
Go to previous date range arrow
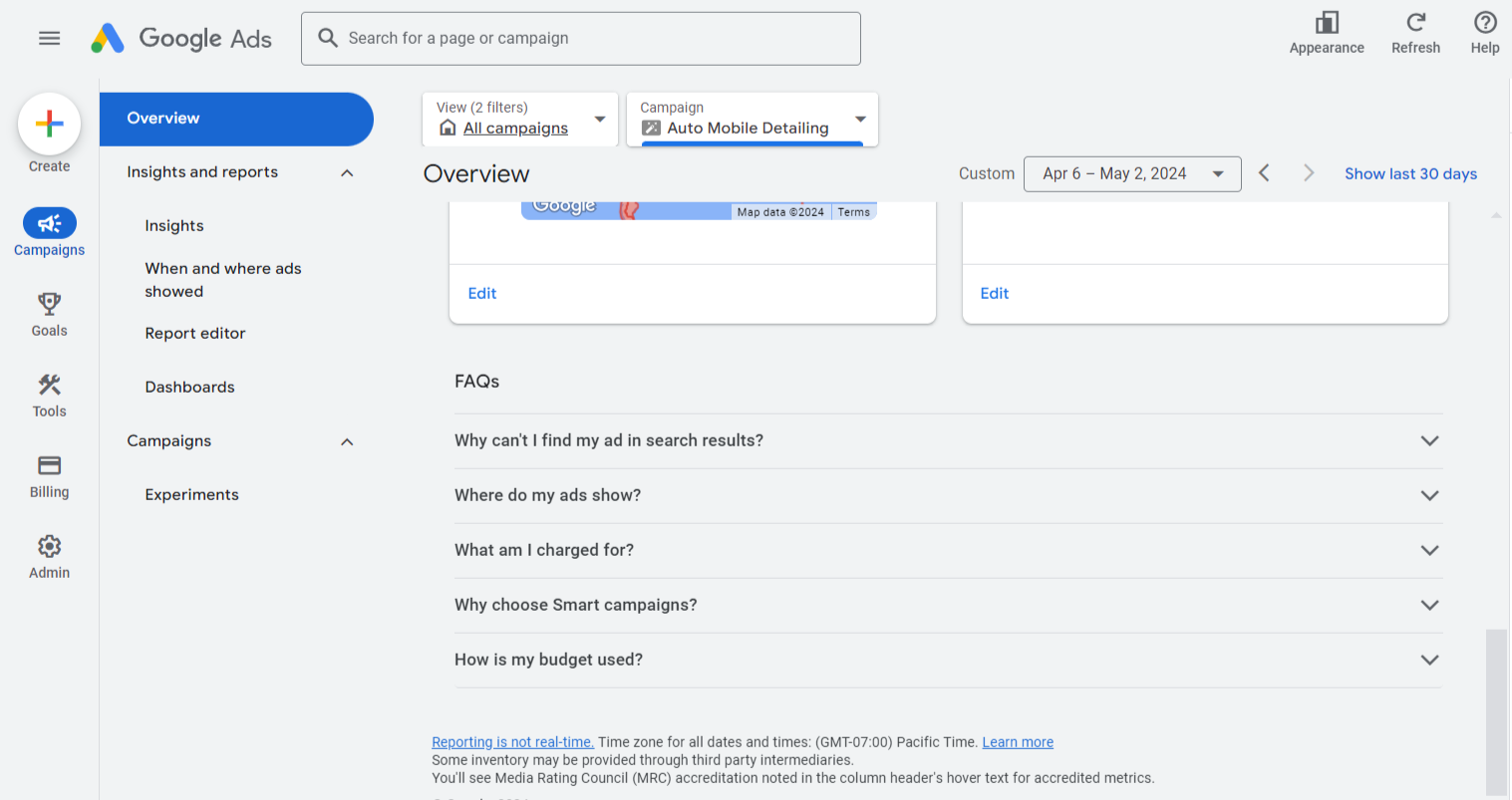pos(1264,173)
